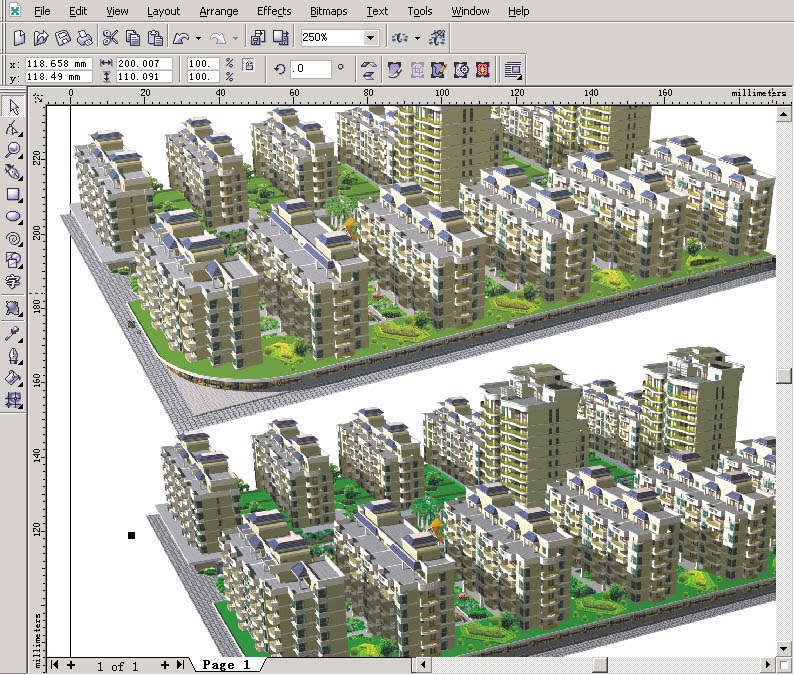Open the Fill bucket tool flyout
This screenshot has height=675, width=794.
(x=14, y=378)
